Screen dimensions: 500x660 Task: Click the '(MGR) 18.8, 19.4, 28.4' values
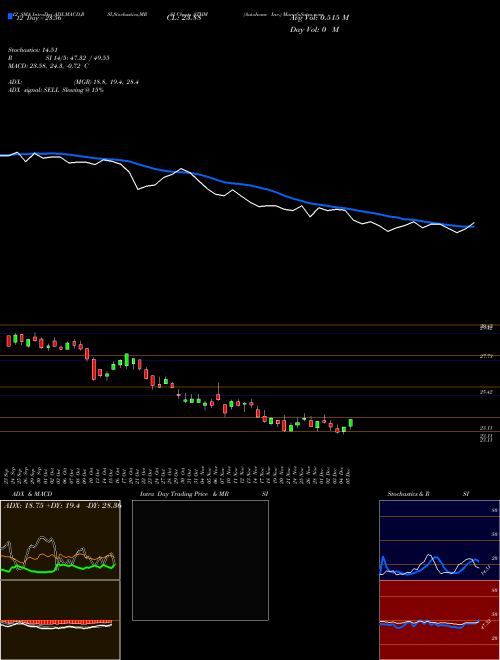[106, 82]
